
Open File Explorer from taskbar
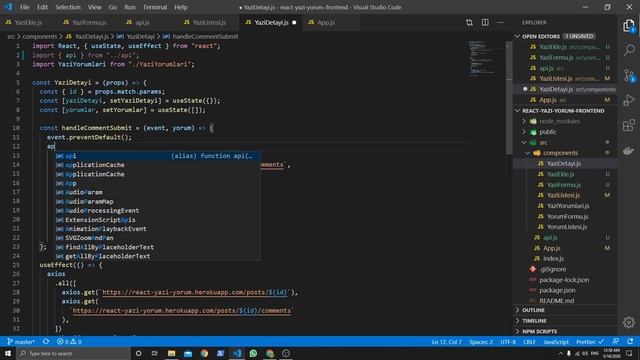coord(171,353)
